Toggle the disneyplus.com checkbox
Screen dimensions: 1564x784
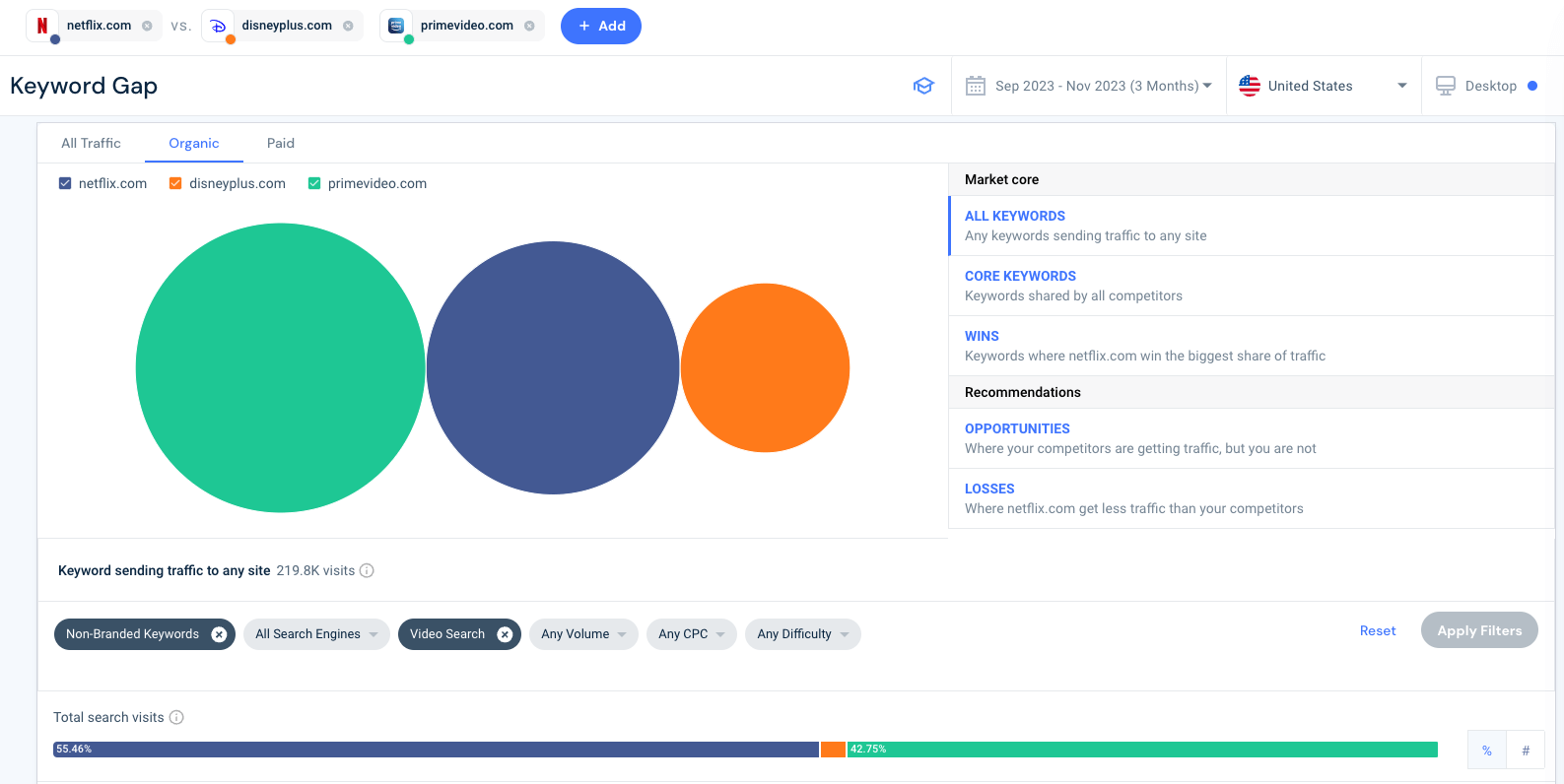pyautogui.click(x=175, y=183)
